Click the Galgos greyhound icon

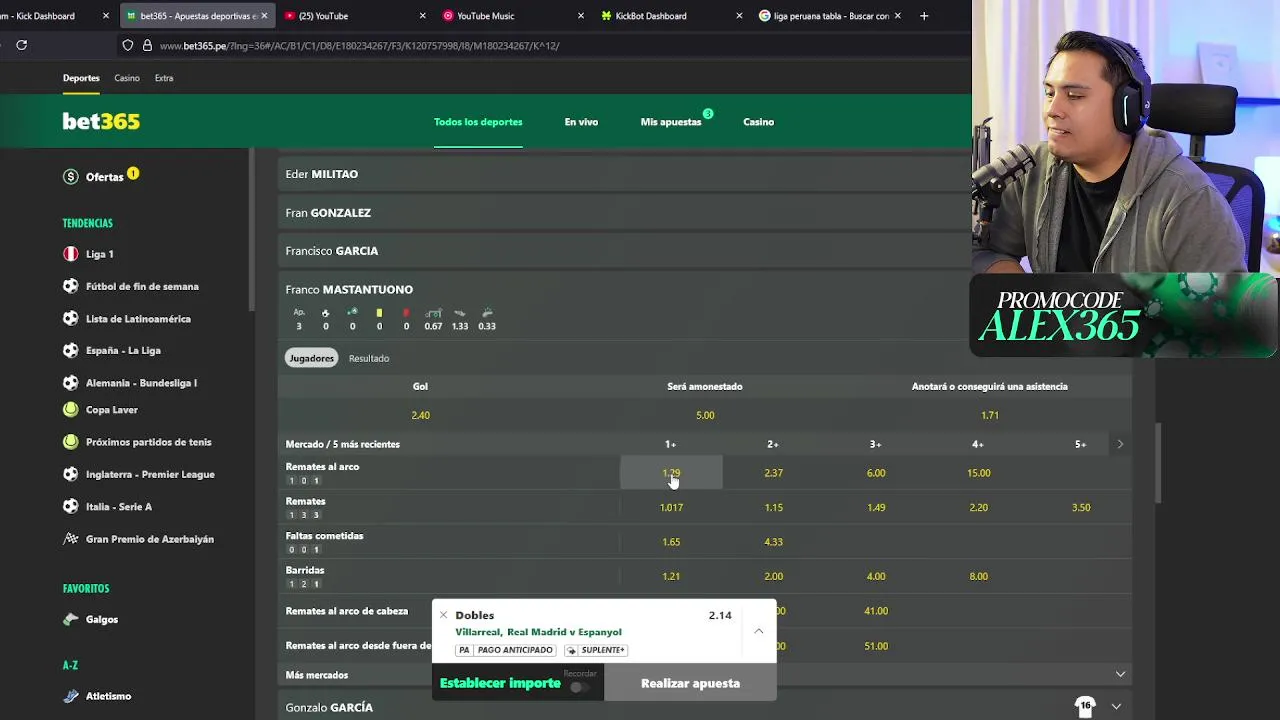[x=70, y=619]
